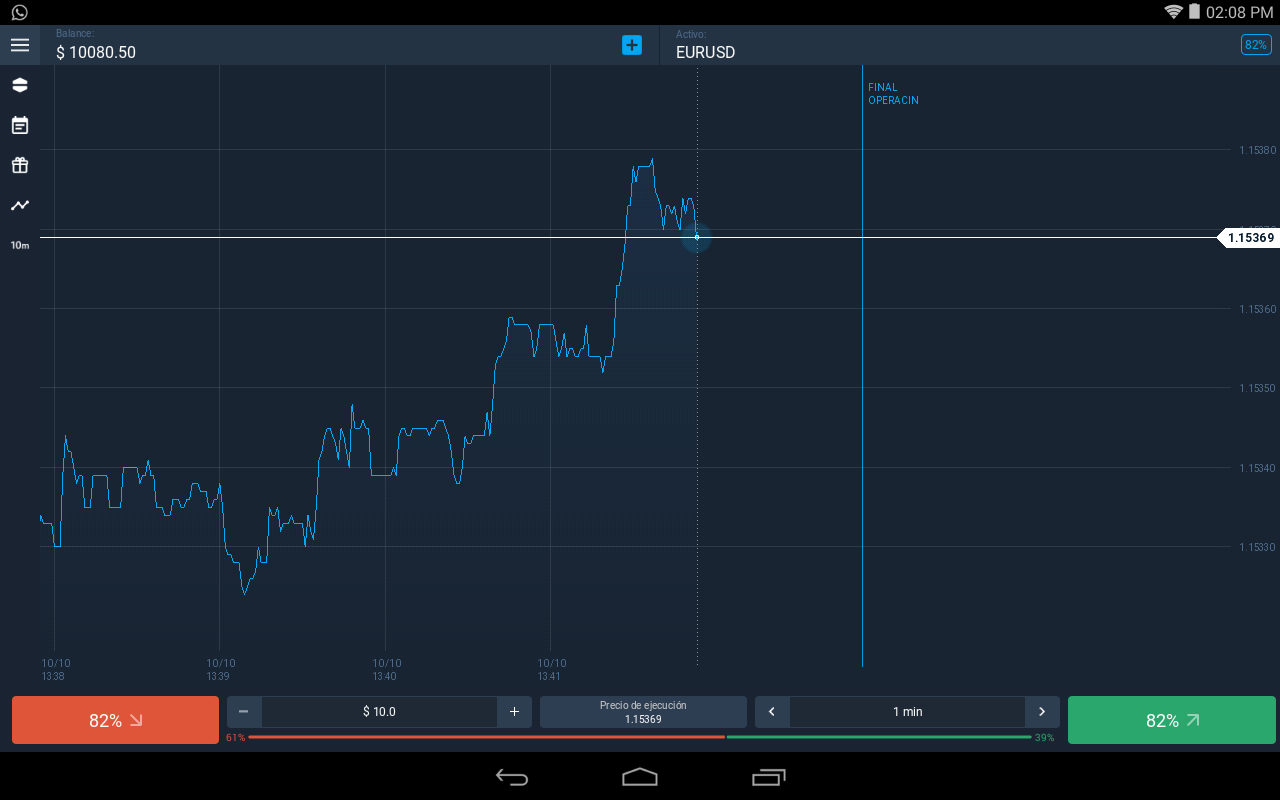Go to the next expiry time

tap(1042, 712)
